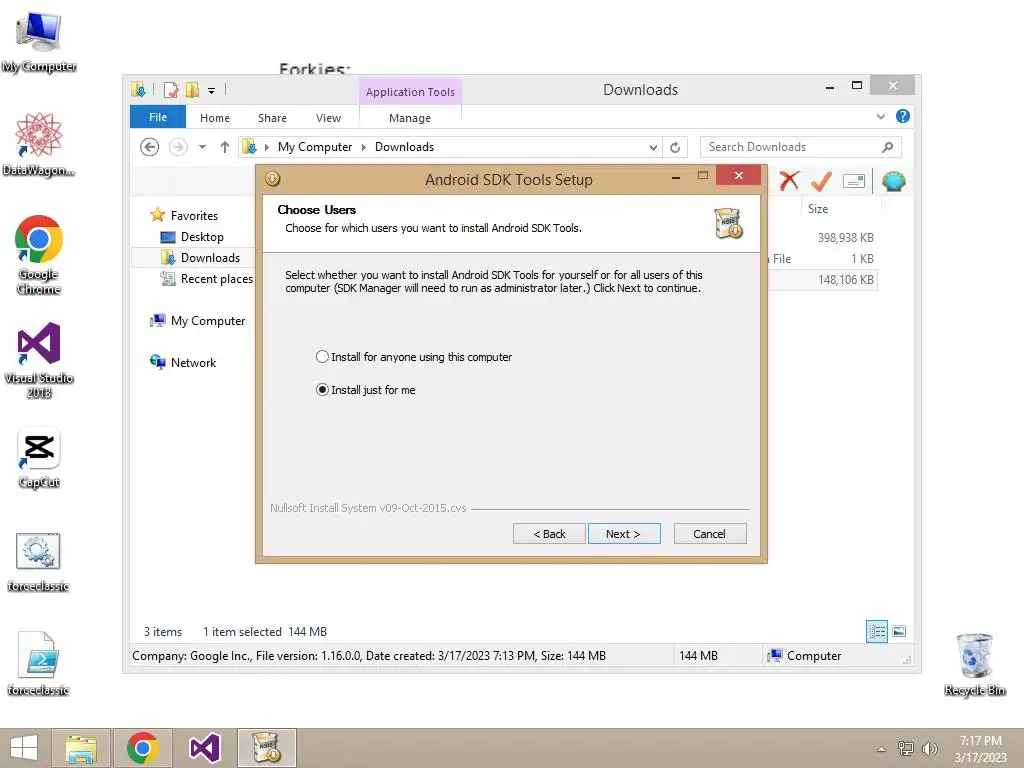
Task: Open File Explorer from taskbar
Action: 81,748
